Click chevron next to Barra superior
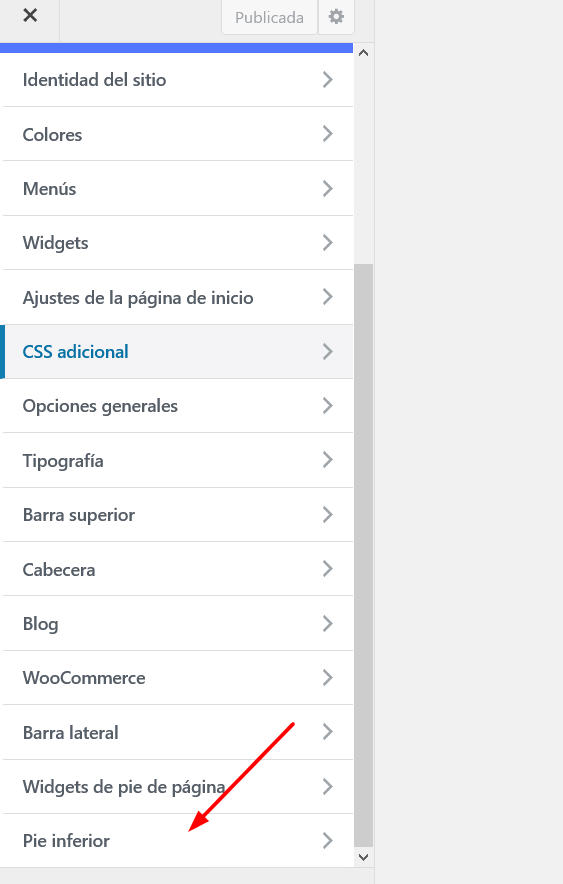Image resolution: width=563 pixels, height=884 pixels. (327, 514)
